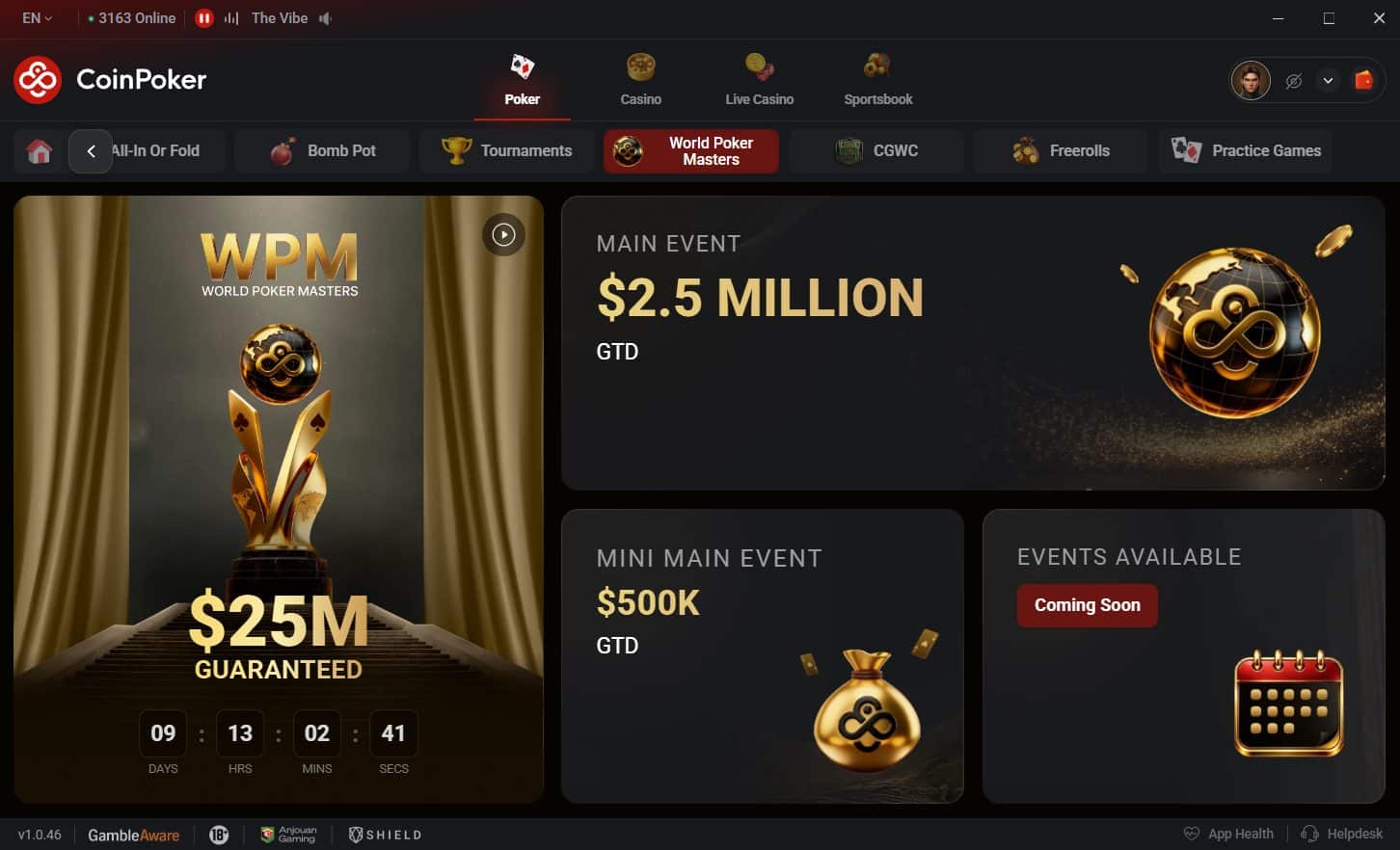
Task: Mute The Vibe speaker volume
Action: [326, 18]
